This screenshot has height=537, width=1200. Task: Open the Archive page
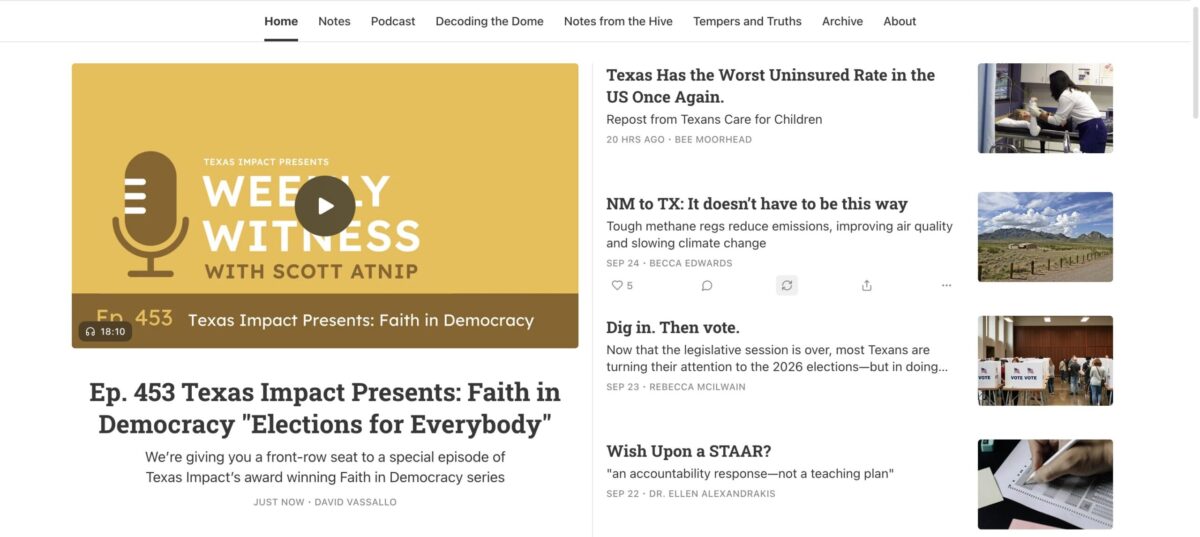842,21
